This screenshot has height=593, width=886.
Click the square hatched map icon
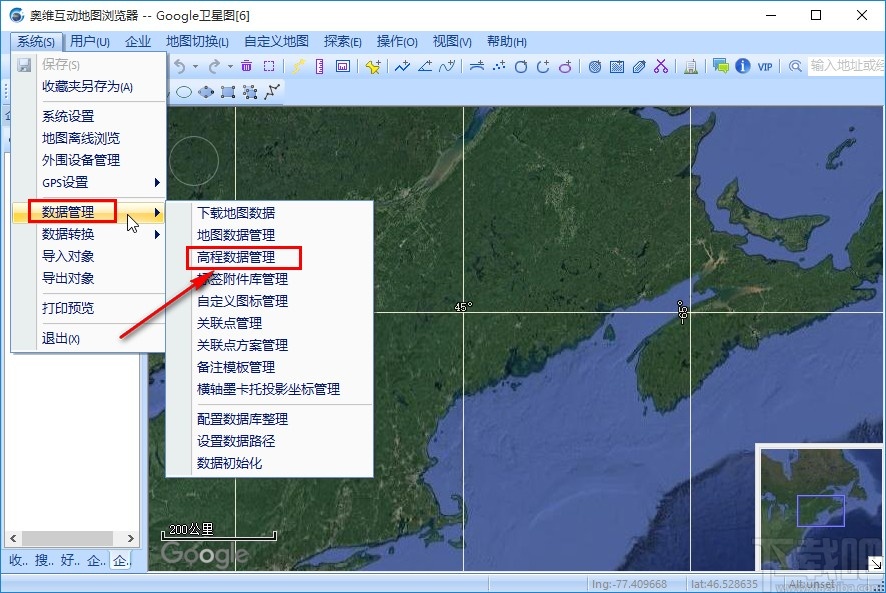617,67
